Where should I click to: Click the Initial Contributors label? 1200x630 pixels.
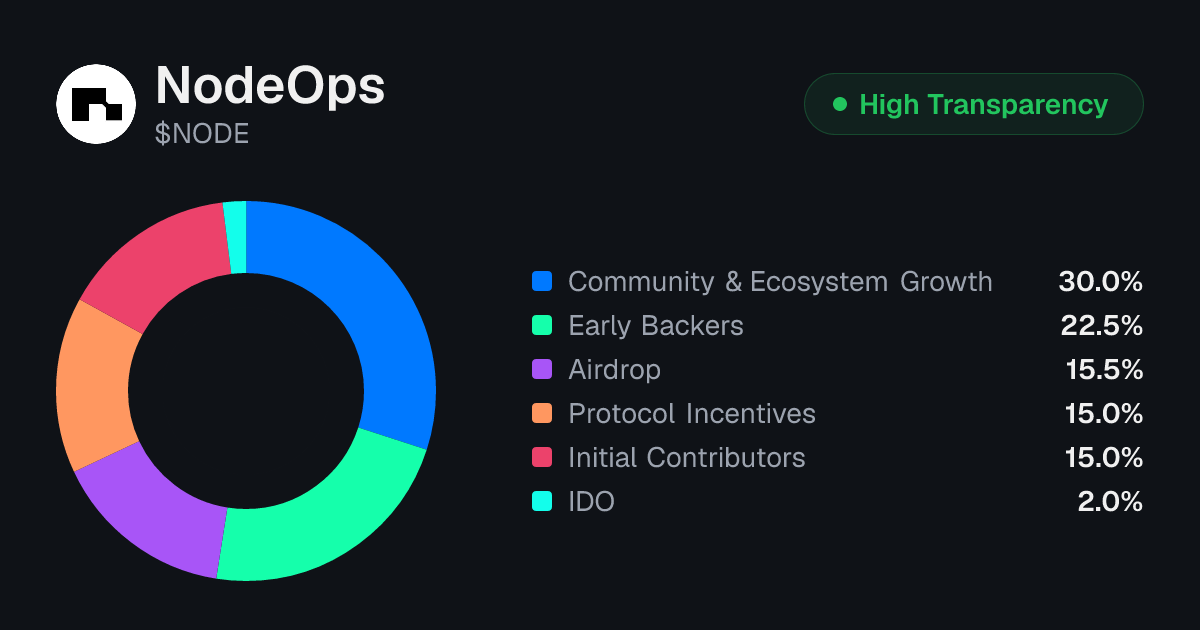point(687,458)
